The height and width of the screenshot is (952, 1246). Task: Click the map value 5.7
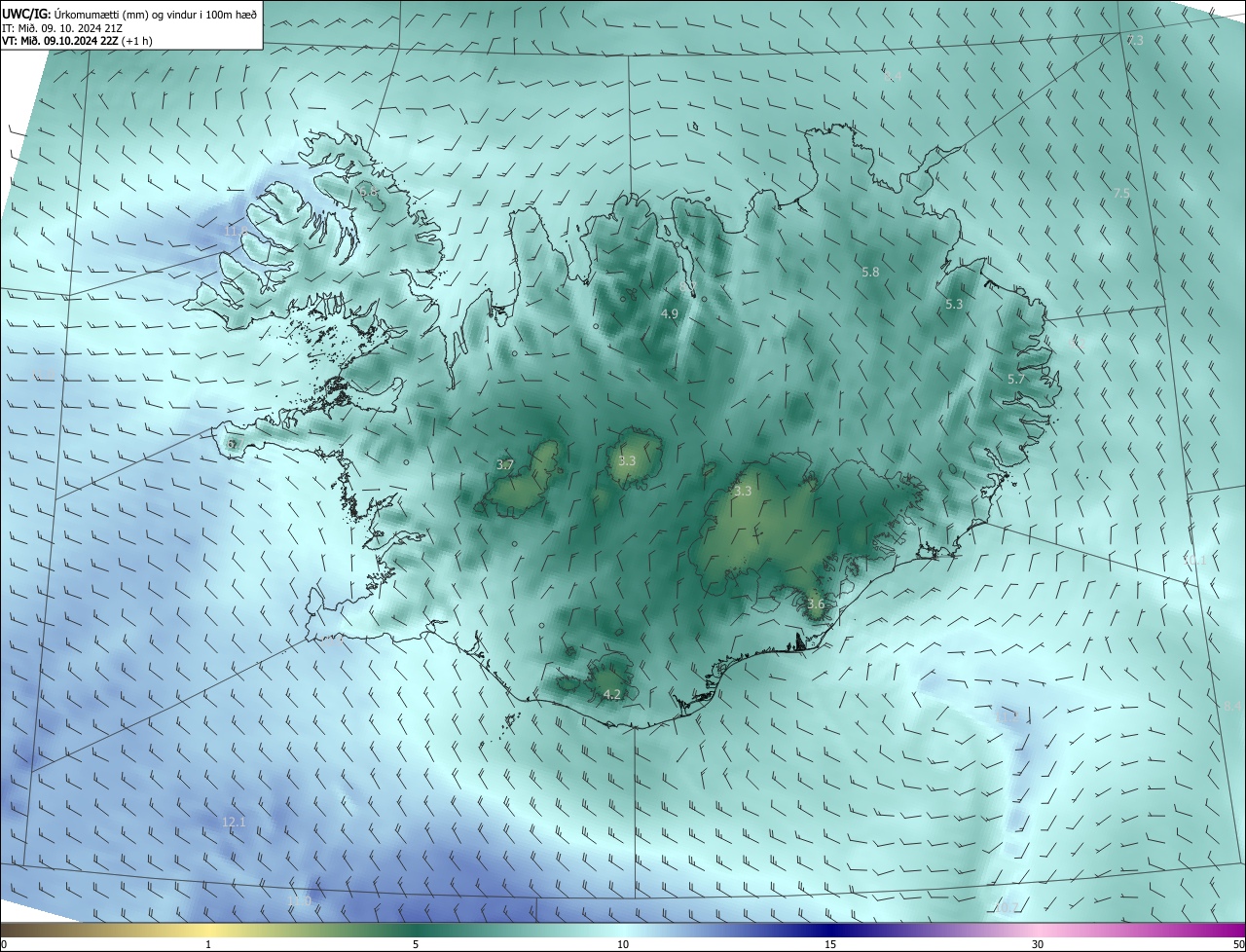1016,380
